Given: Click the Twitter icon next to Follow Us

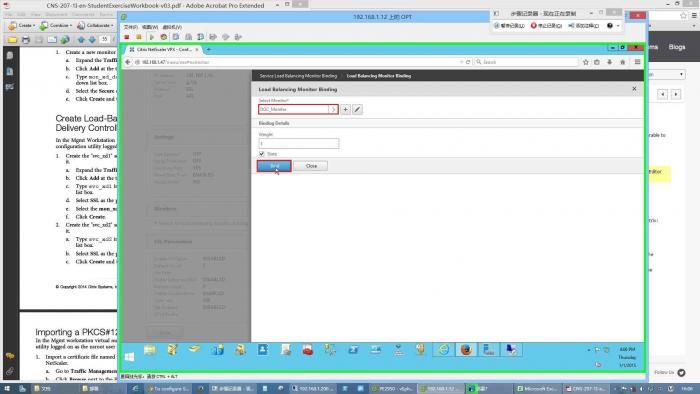Looking at the screenshot, I should (x=681, y=372).
